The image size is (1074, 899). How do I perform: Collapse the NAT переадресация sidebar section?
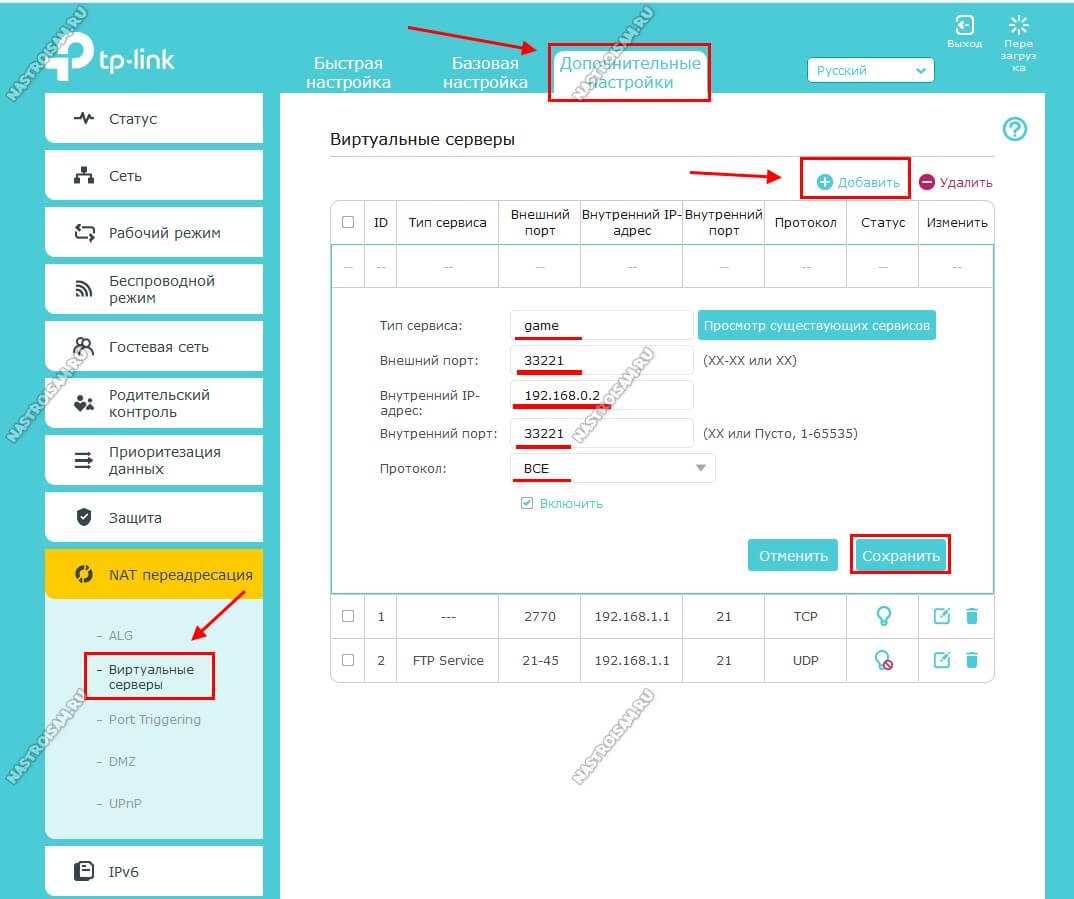pyautogui.click(x=154, y=575)
